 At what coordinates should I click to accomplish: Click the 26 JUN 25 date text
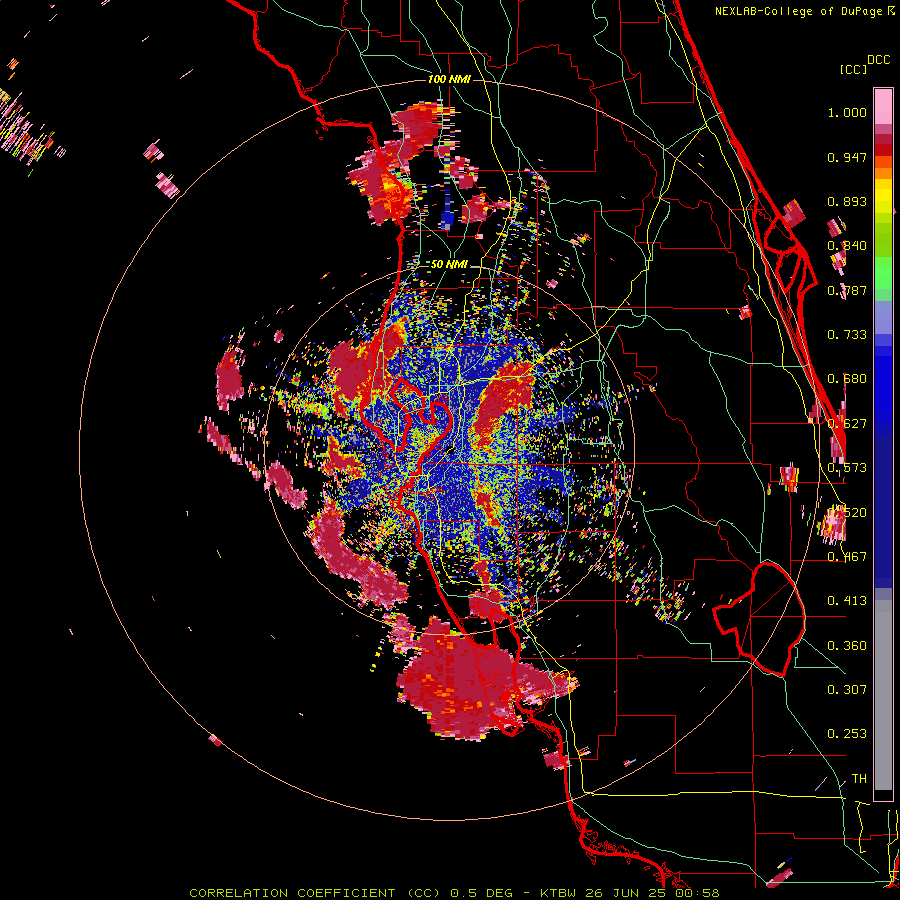[x=627, y=893]
